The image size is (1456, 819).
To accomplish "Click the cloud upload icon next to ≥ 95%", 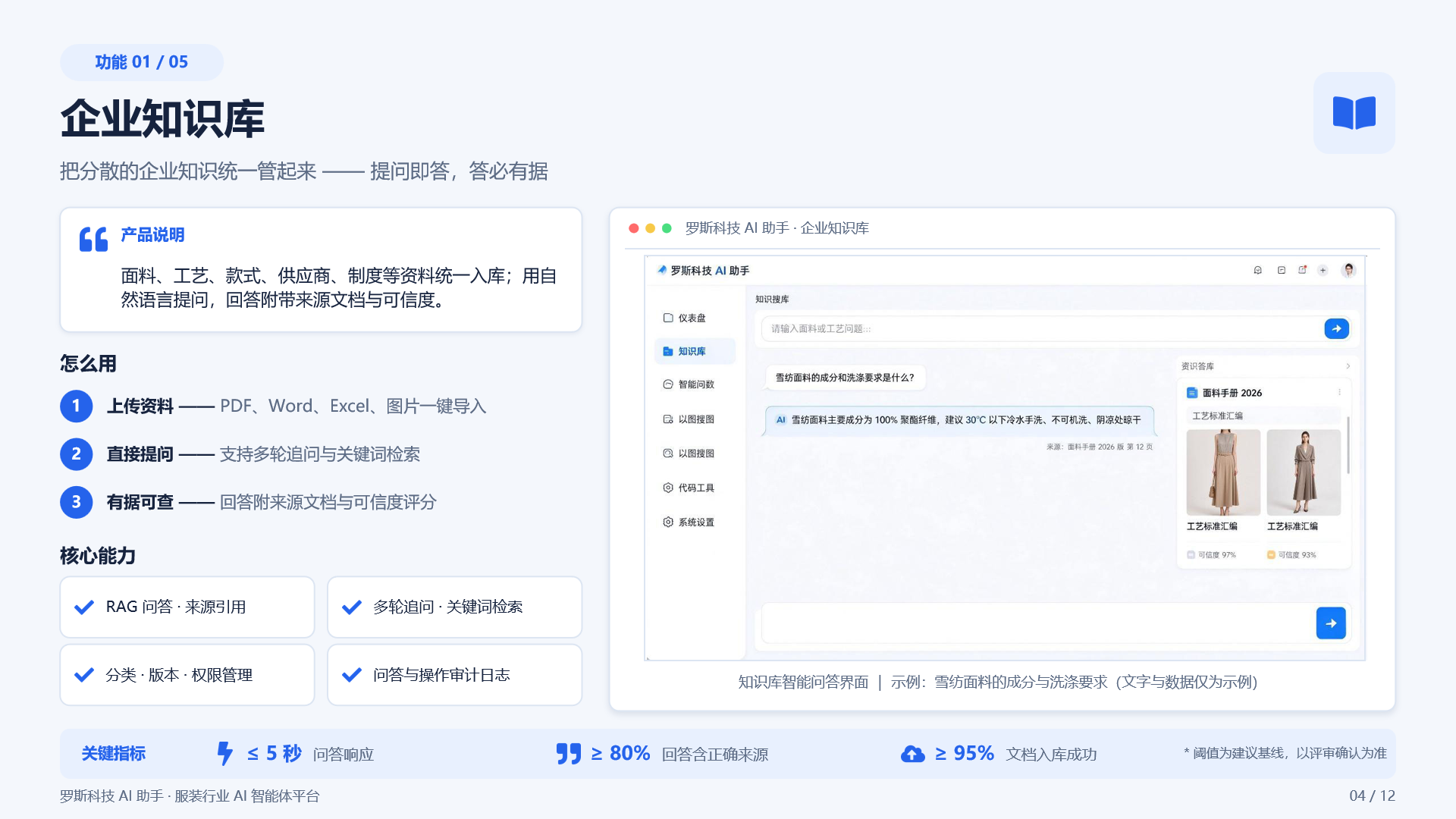I will click(913, 754).
